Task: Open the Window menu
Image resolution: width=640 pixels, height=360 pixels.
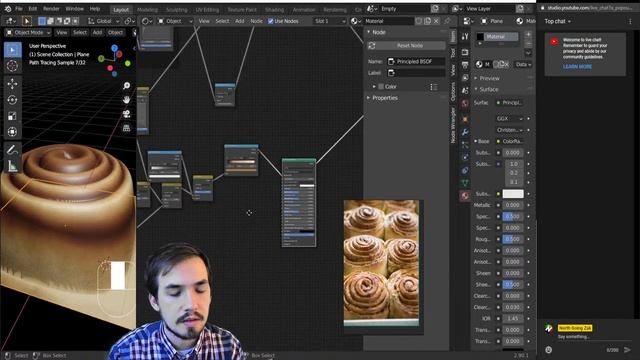Action: point(74,9)
